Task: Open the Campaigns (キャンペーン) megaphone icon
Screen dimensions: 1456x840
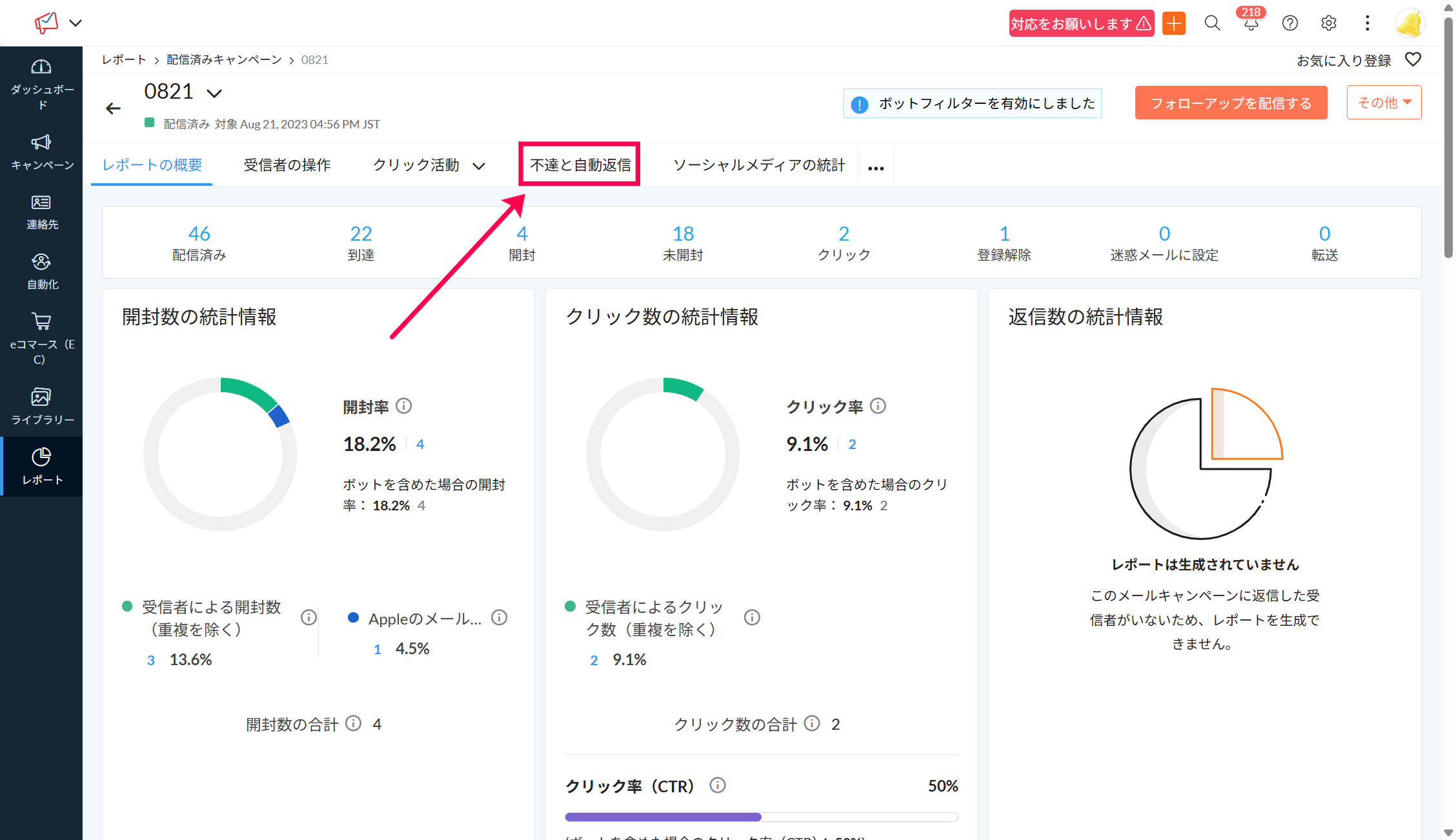Action: (41, 143)
